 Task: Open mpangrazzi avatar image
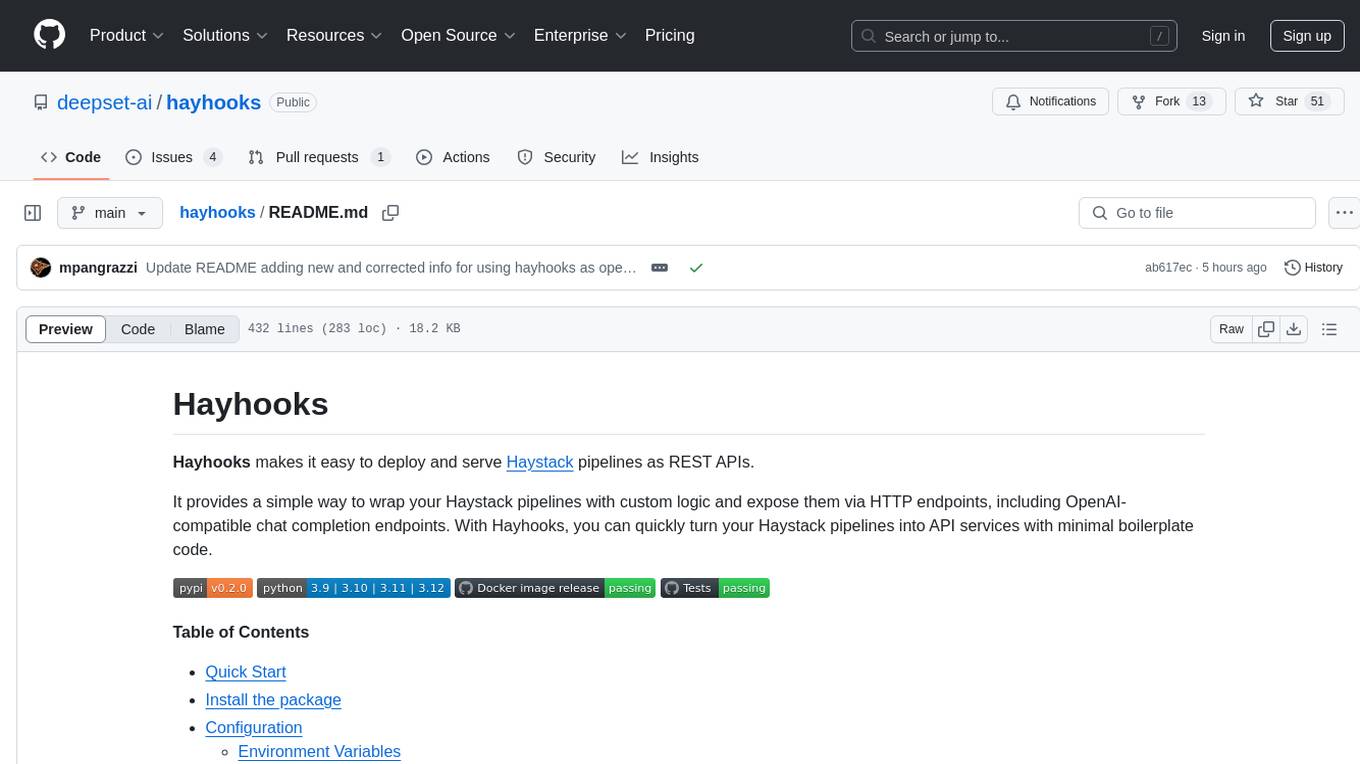(x=41, y=267)
